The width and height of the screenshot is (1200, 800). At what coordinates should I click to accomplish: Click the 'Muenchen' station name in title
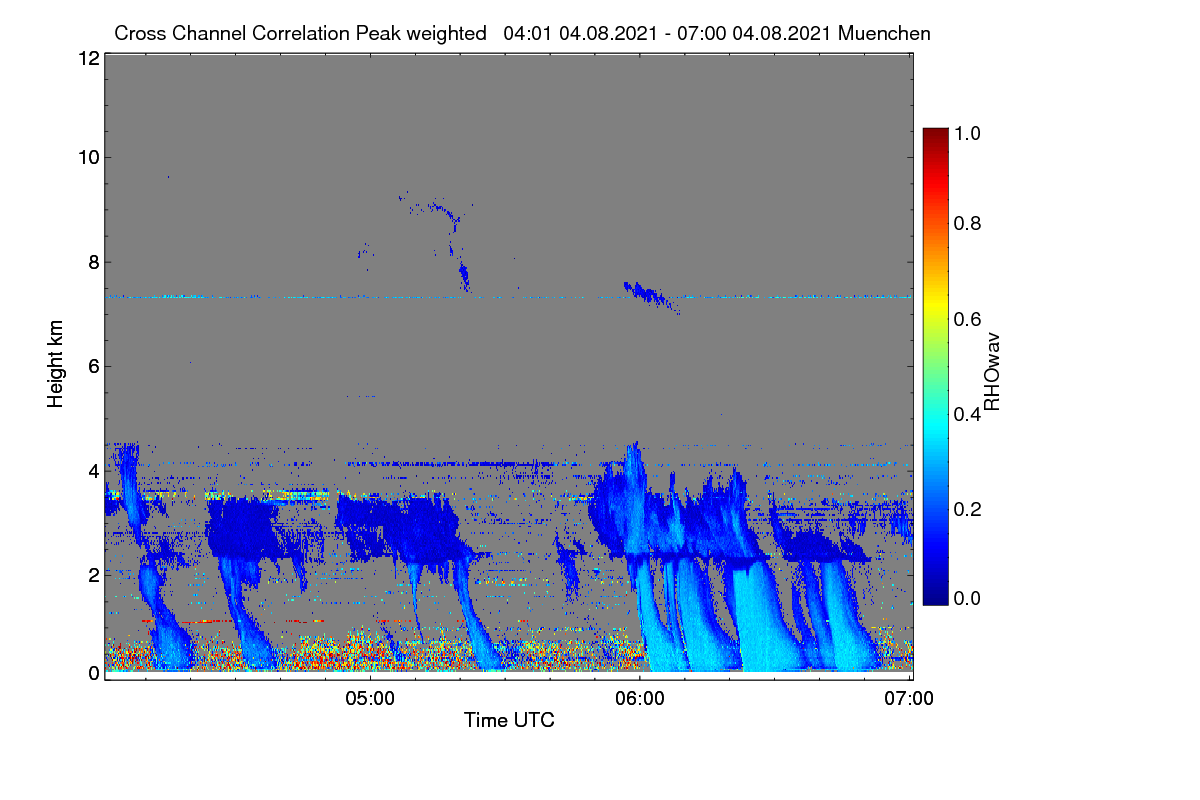(x=884, y=33)
